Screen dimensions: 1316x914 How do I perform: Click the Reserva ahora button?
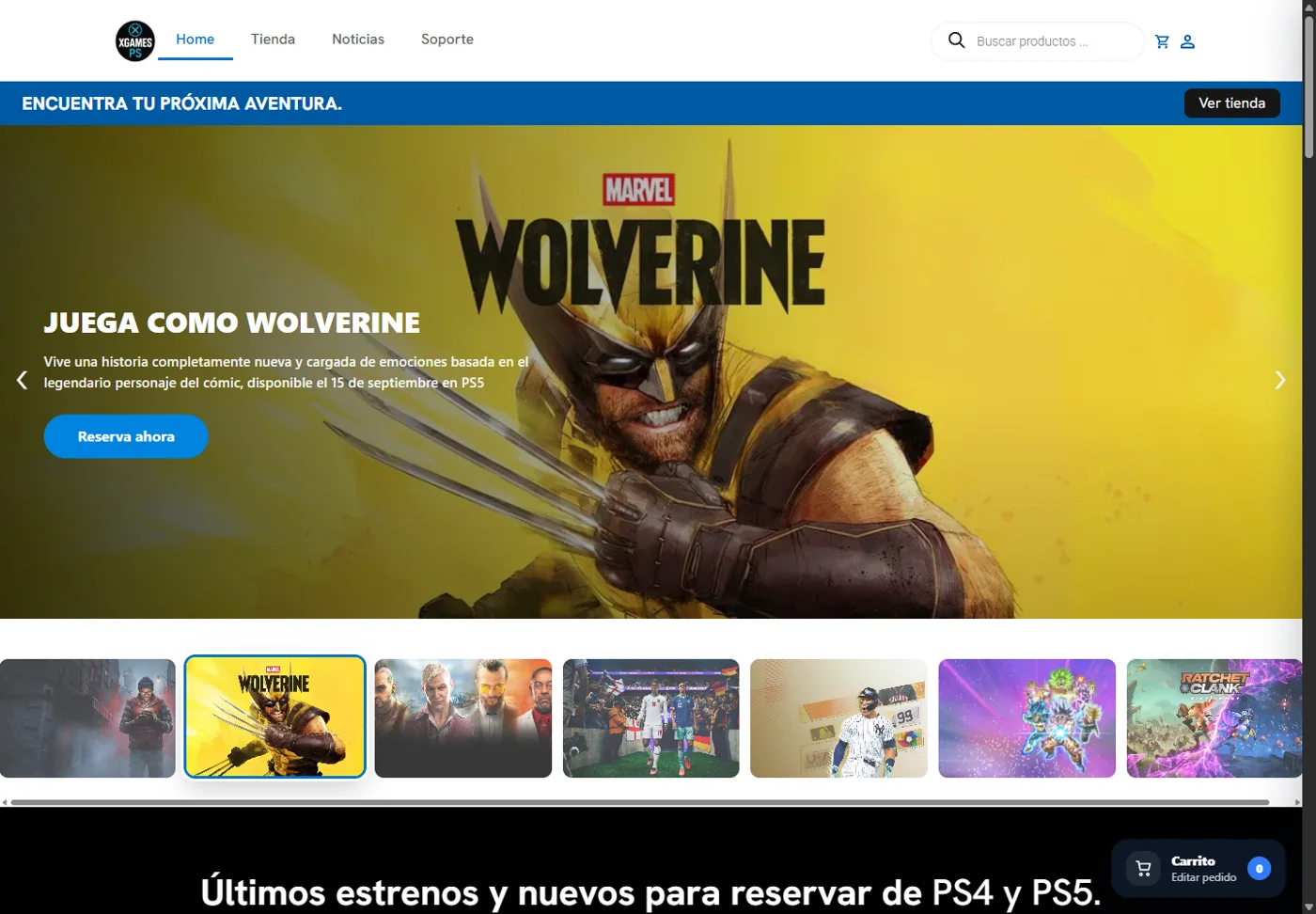[126, 436]
